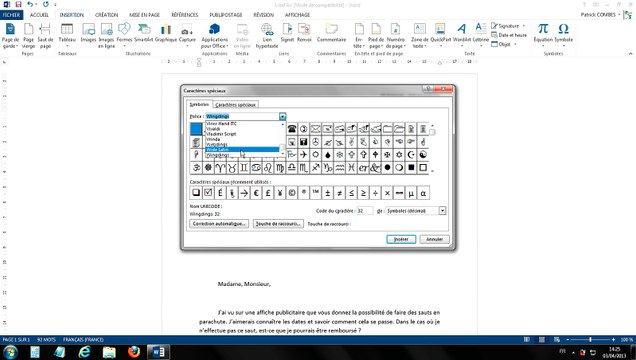Pick the airplane symbol in grid
636x360 pixels.
(x=303, y=154)
